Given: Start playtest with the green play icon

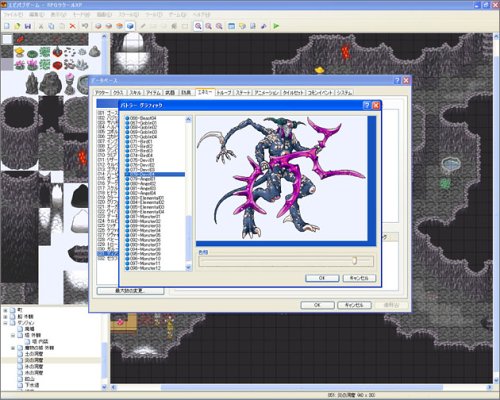Looking at the screenshot, I should coord(276,26).
